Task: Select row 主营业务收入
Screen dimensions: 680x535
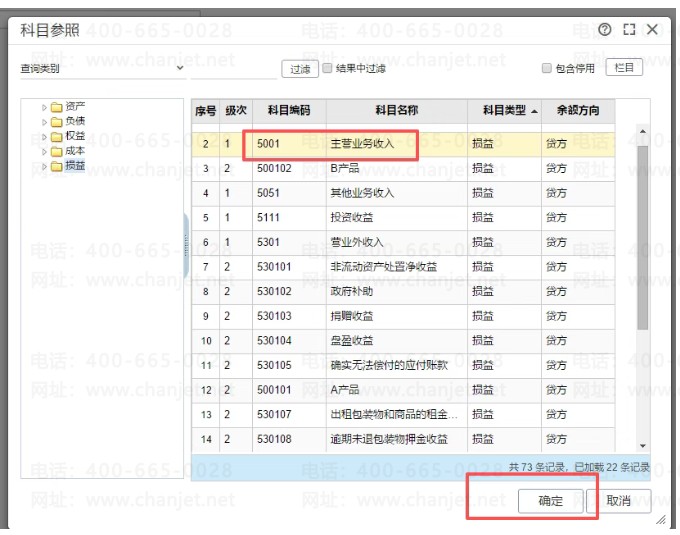Action: [x=403, y=144]
